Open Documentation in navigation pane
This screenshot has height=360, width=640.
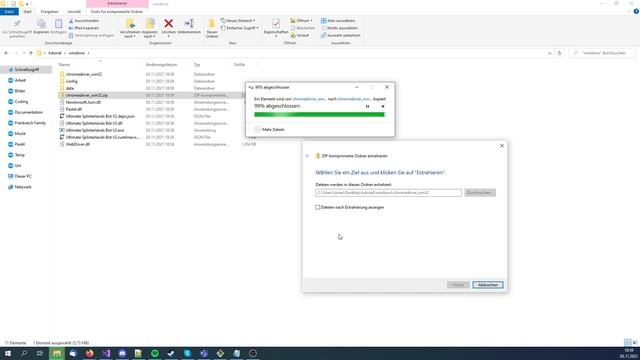pos(28,112)
